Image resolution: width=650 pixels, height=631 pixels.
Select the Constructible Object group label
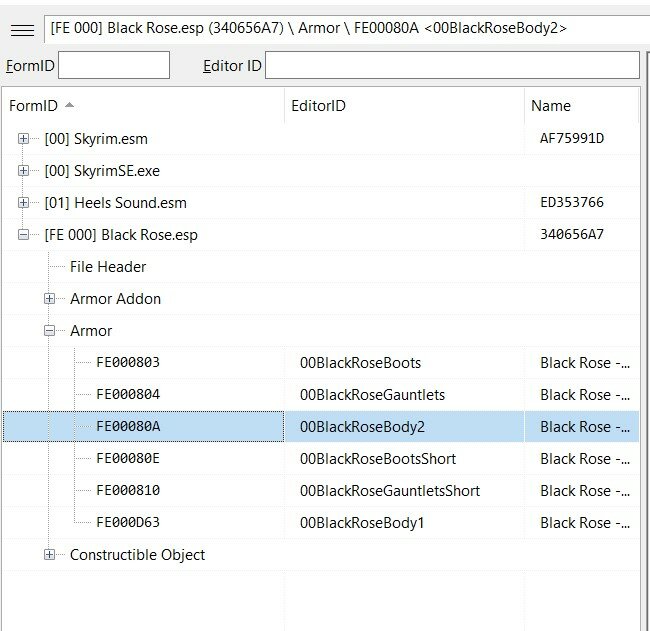point(137,555)
